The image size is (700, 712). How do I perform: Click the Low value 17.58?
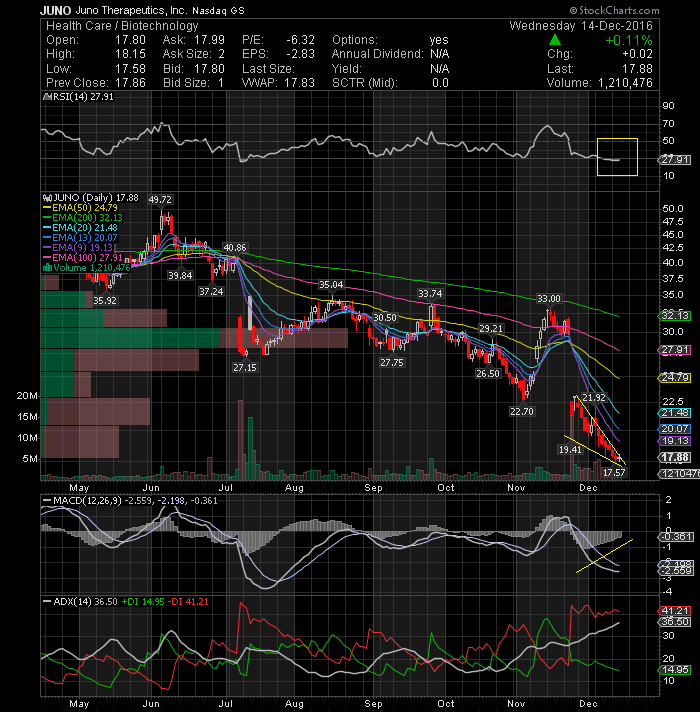click(130, 69)
